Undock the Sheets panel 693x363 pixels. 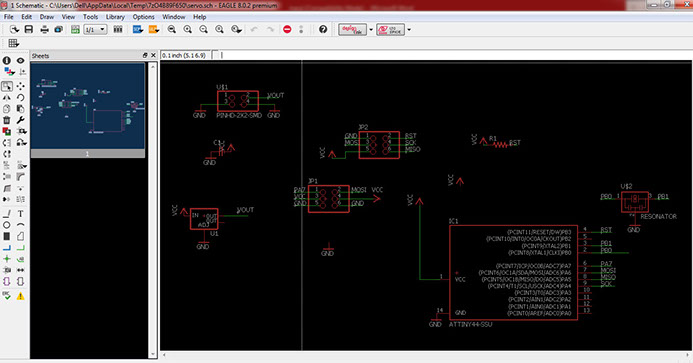pyautogui.click(x=145, y=55)
